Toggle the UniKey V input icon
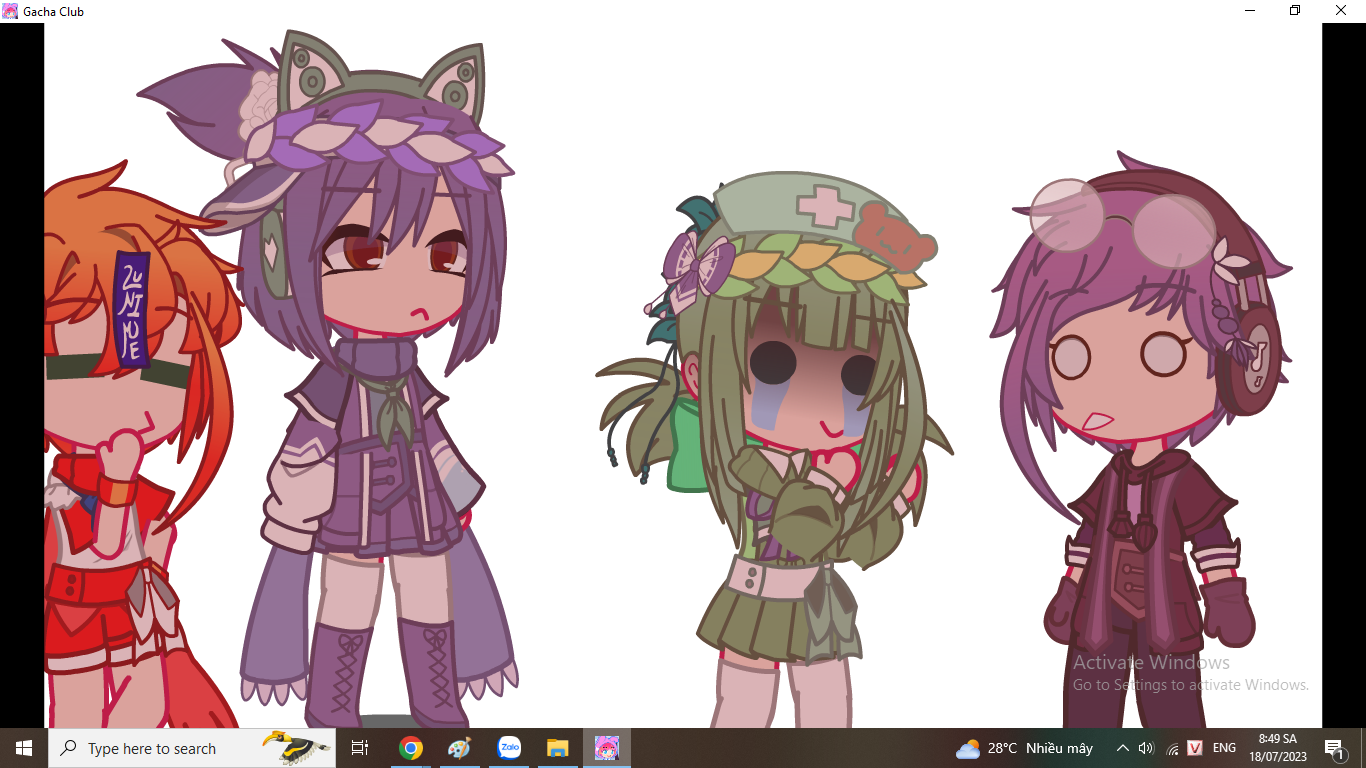 1195,748
